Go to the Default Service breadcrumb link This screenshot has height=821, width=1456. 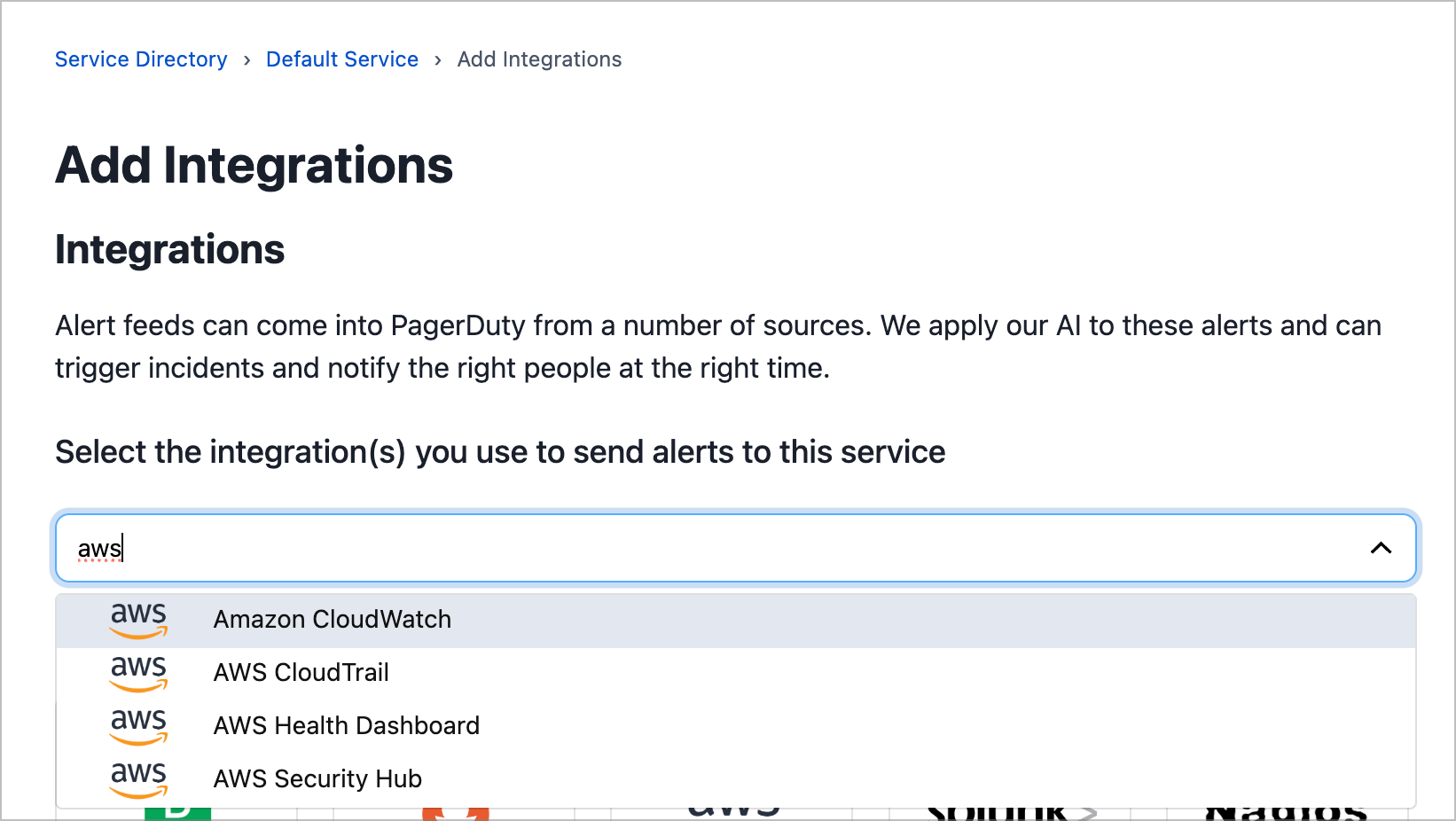pos(342,59)
